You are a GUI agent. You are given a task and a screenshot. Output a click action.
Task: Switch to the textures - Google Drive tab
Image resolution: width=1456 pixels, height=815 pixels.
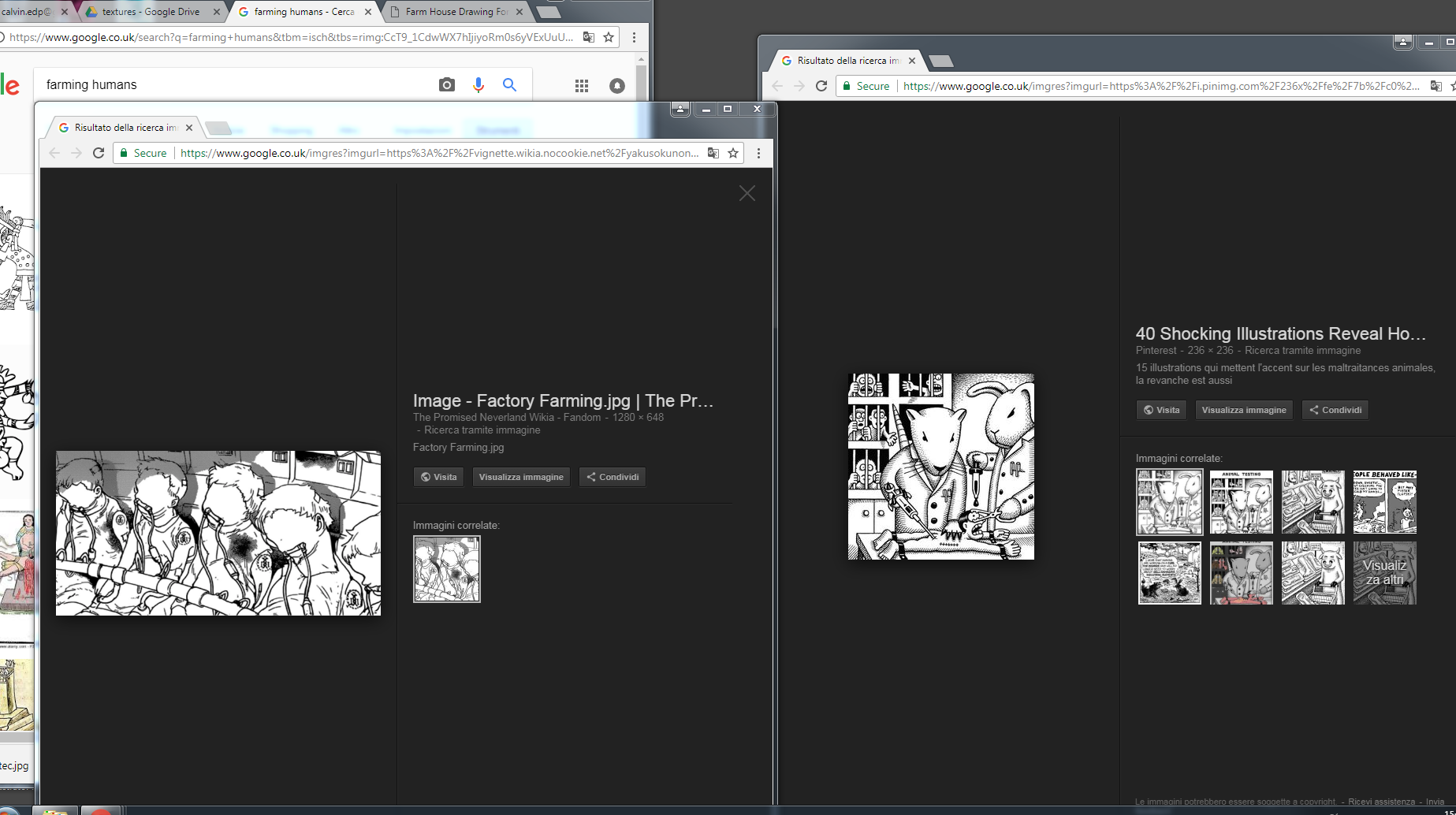coord(151,12)
